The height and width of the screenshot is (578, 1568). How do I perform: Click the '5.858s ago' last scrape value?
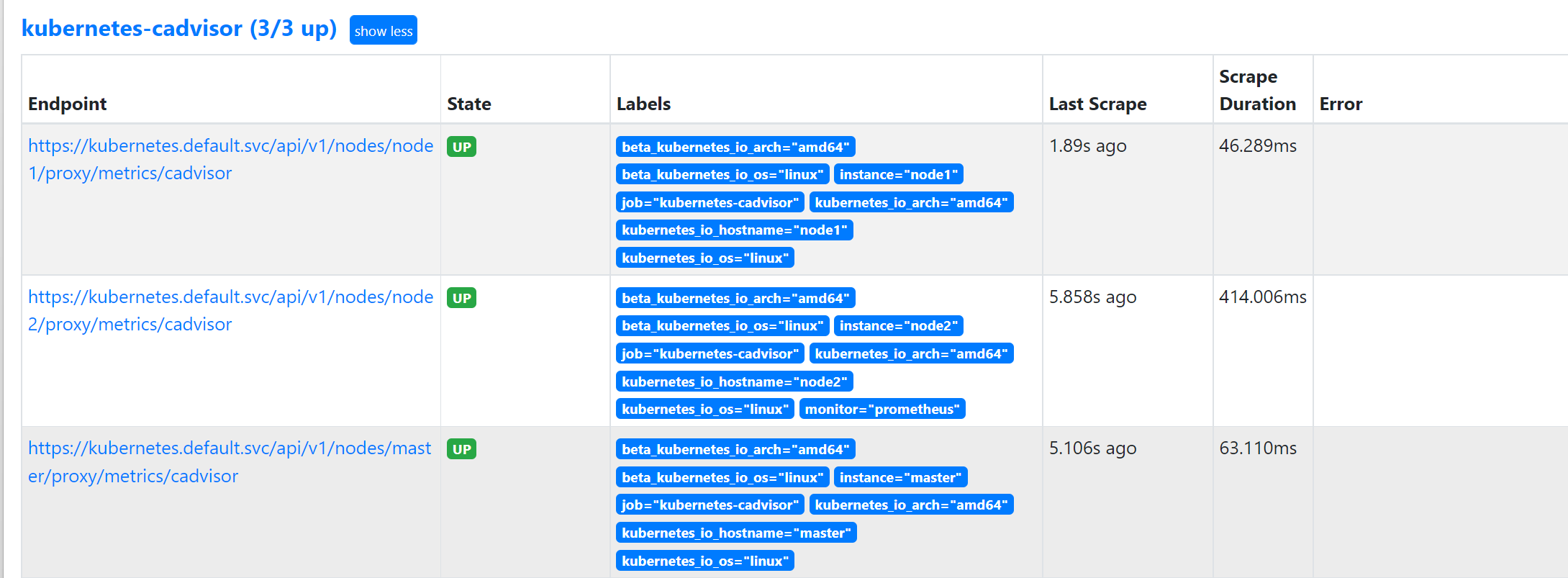click(x=1093, y=297)
